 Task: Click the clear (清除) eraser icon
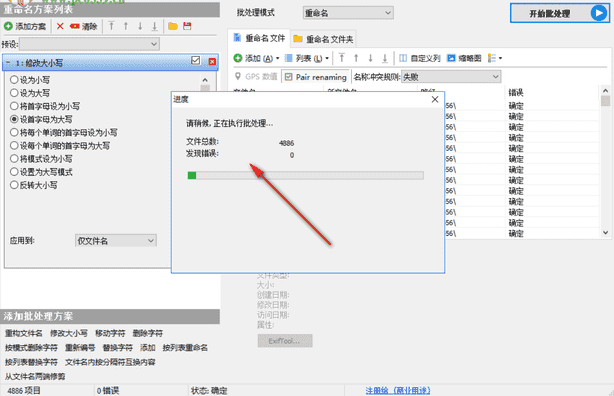point(74,26)
